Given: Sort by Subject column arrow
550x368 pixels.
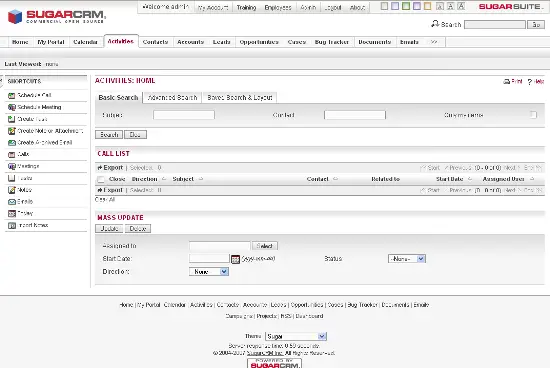Looking at the screenshot, I should 201,179.
